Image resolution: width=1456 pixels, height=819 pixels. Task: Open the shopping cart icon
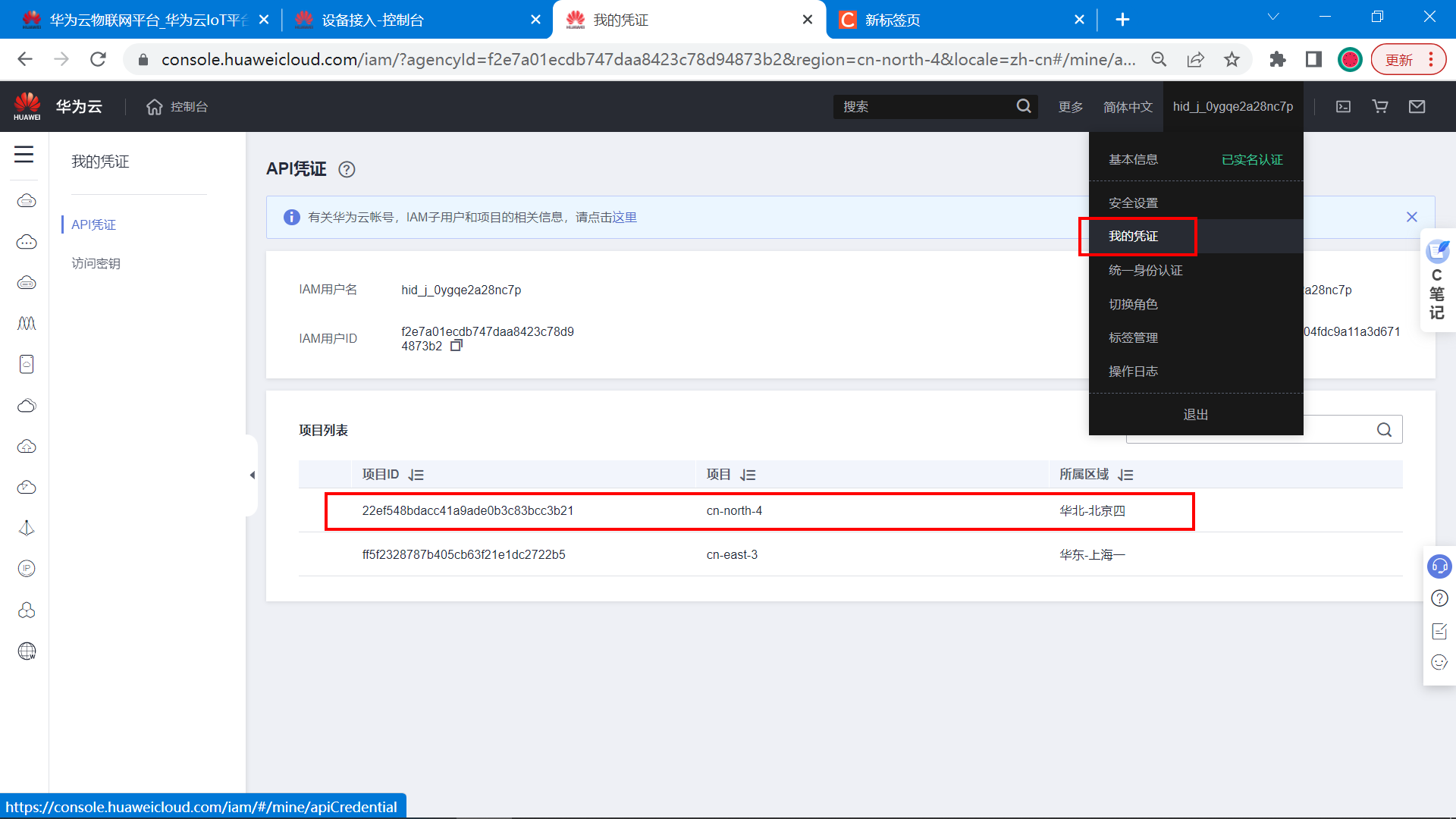(x=1380, y=107)
